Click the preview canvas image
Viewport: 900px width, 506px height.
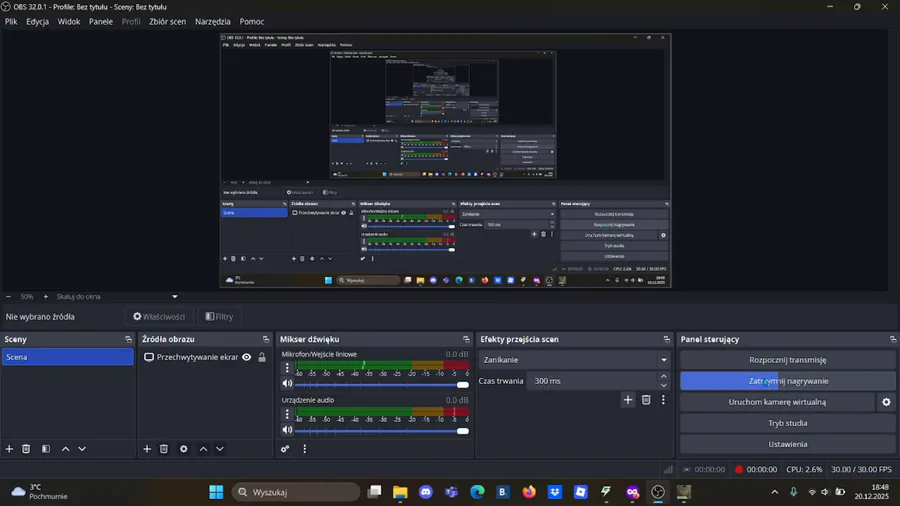[x=445, y=161]
